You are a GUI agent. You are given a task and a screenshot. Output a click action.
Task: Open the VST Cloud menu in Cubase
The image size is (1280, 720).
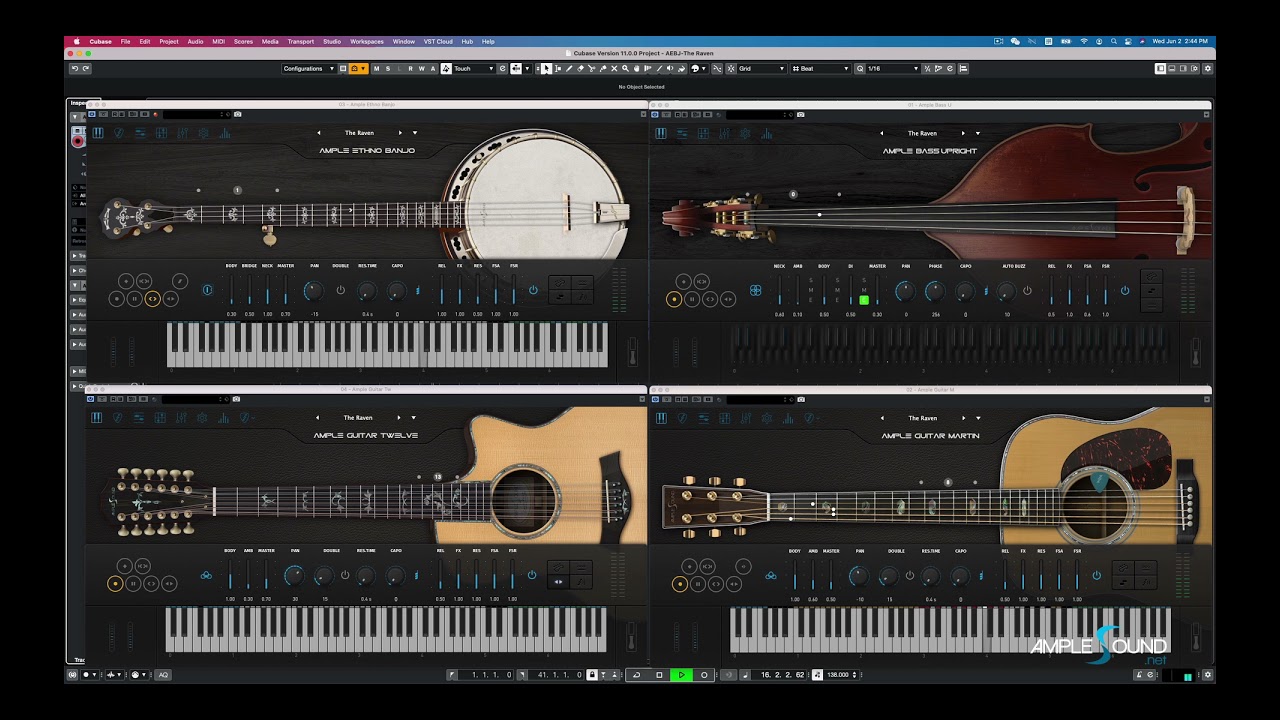point(437,41)
